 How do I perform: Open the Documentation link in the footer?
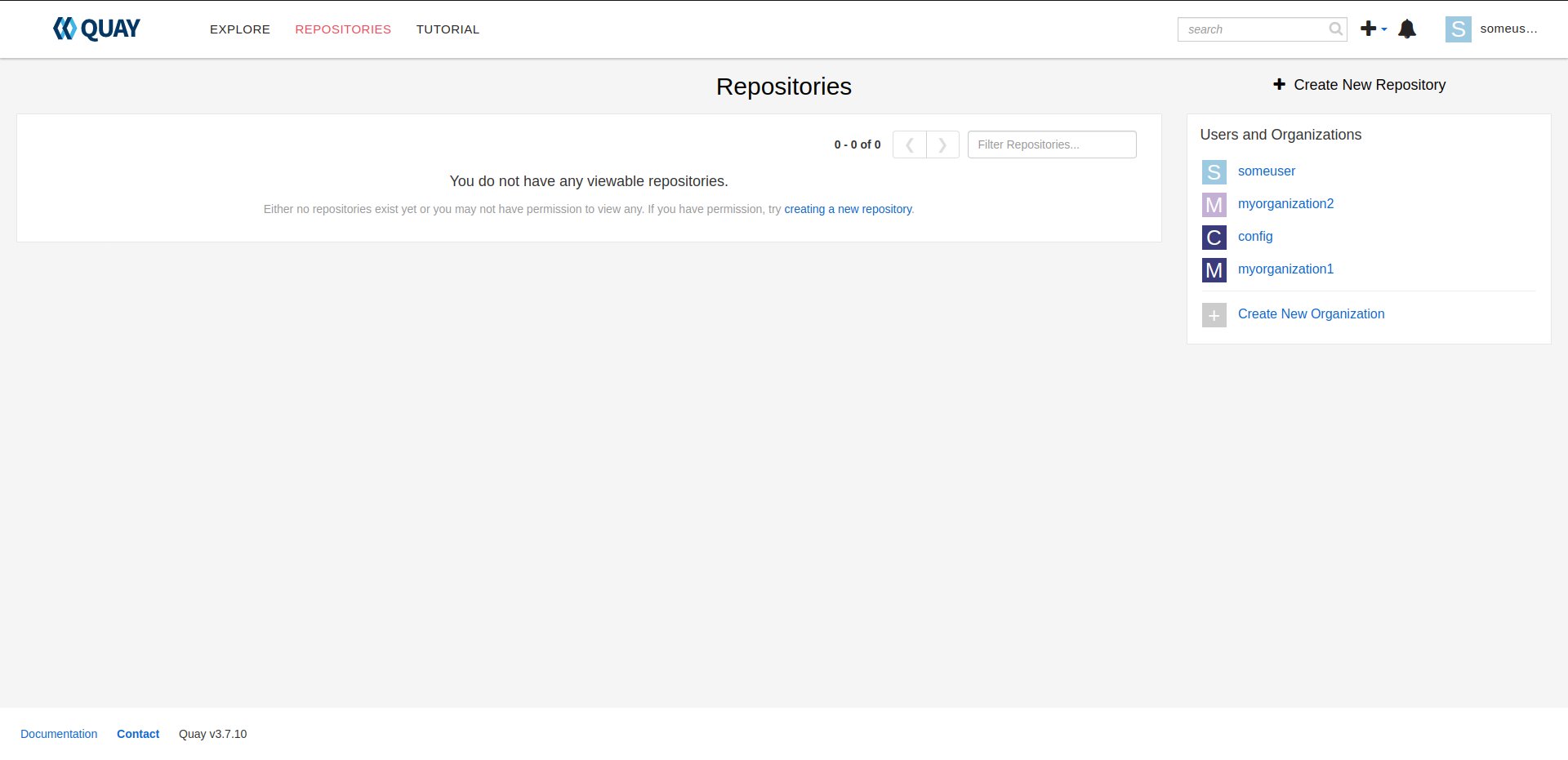(x=58, y=733)
